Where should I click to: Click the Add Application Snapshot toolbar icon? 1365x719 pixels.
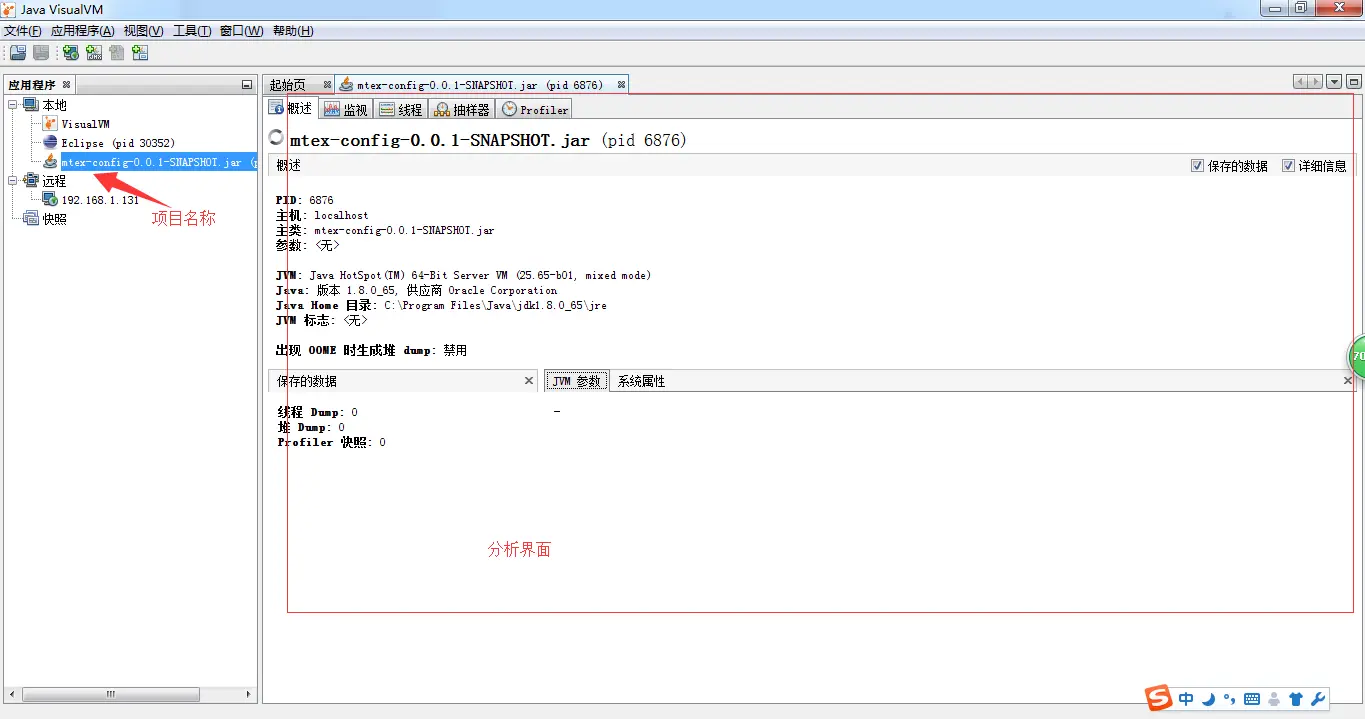[140, 53]
